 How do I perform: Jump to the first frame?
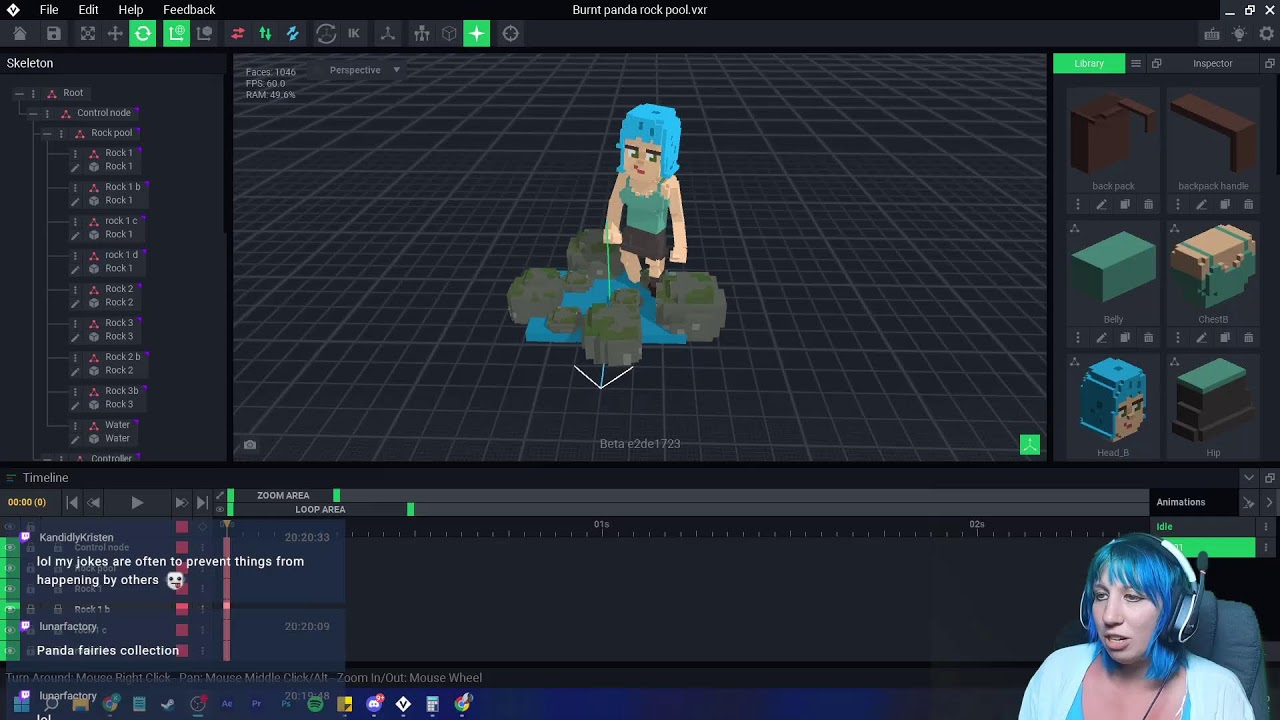pos(72,503)
